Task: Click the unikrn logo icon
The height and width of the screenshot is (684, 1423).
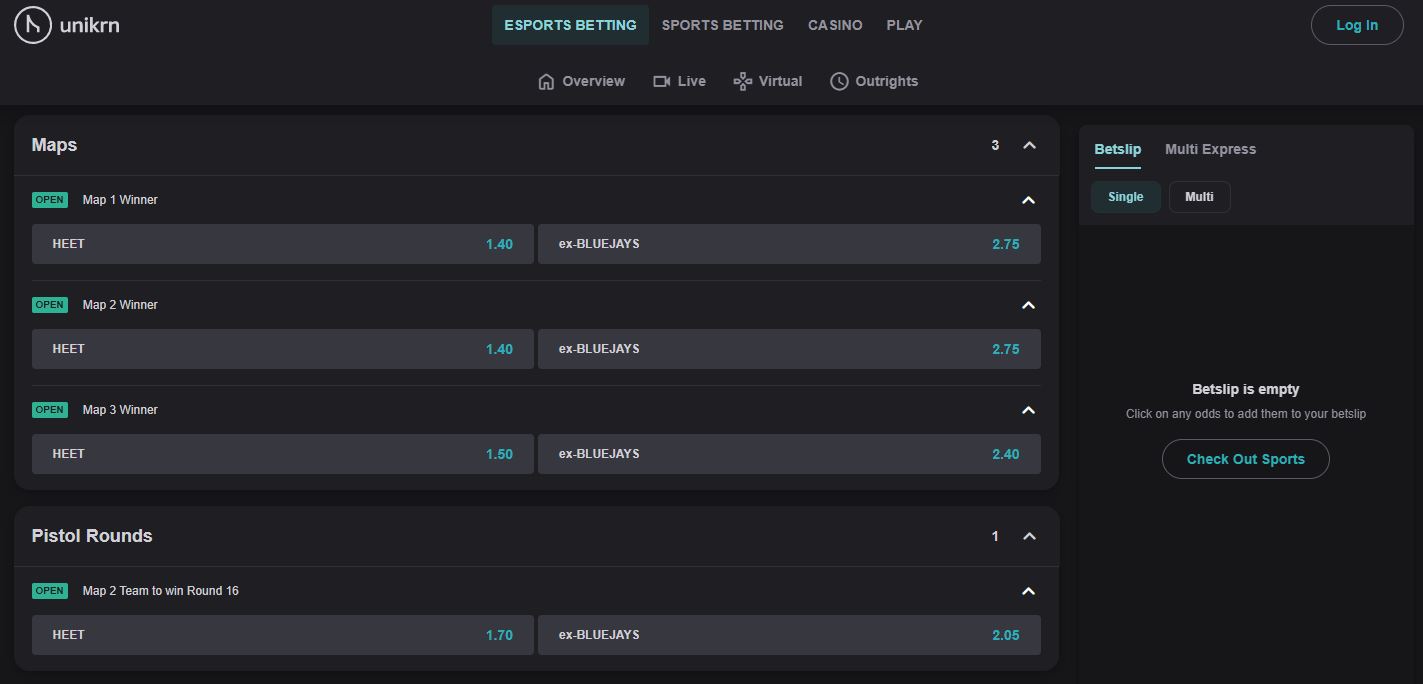Action: coord(33,25)
